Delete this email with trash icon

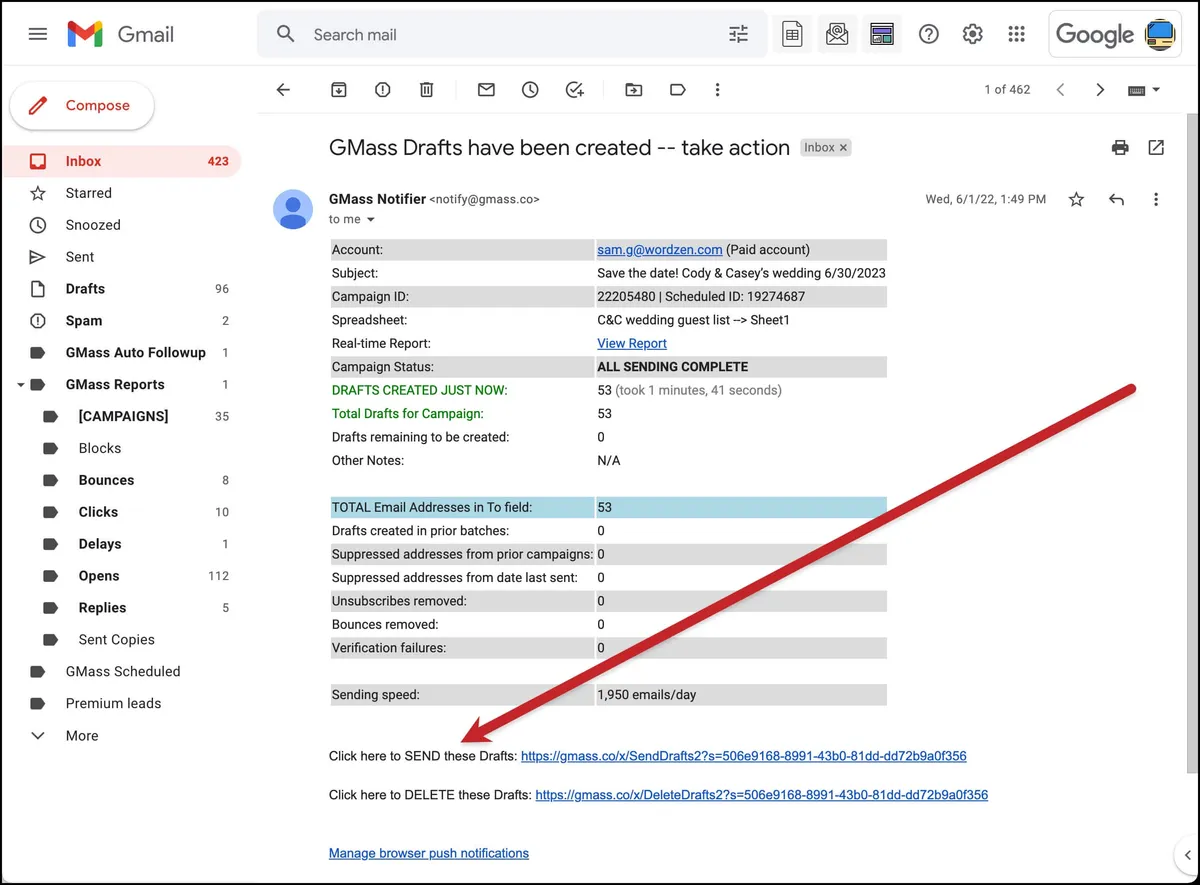pyautogui.click(x=427, y=90)
